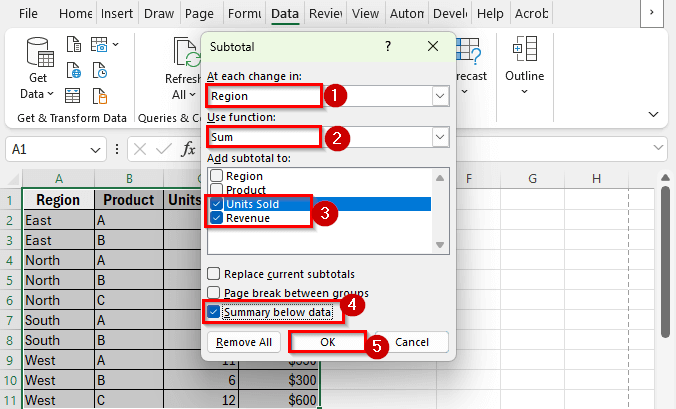Enable Page break between groups
Image resolution: width=676 pixels, height=409 pixels.
[213, 293]
